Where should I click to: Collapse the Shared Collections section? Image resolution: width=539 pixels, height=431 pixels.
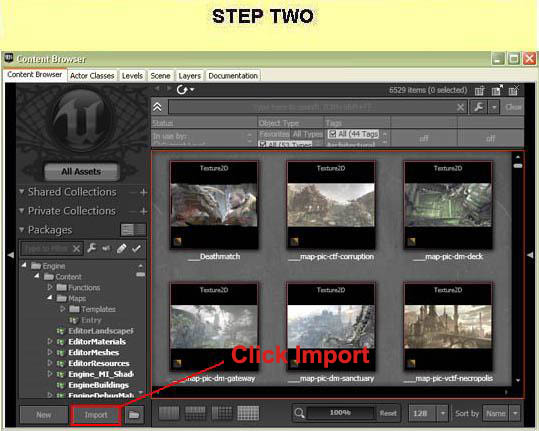click(x=22, y=191)
